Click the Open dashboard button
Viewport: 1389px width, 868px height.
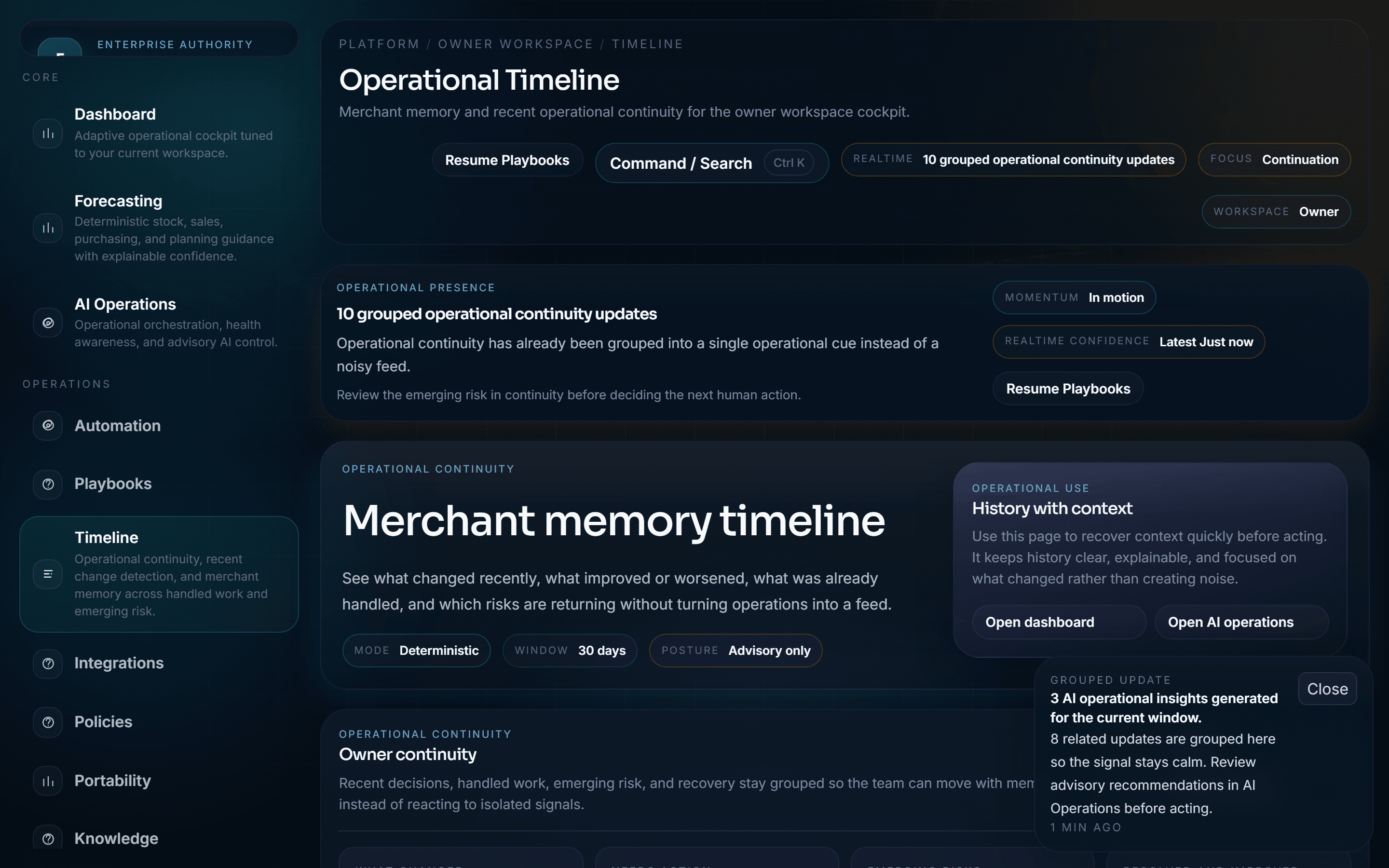pyautogui.click(x=1059, y=622)
